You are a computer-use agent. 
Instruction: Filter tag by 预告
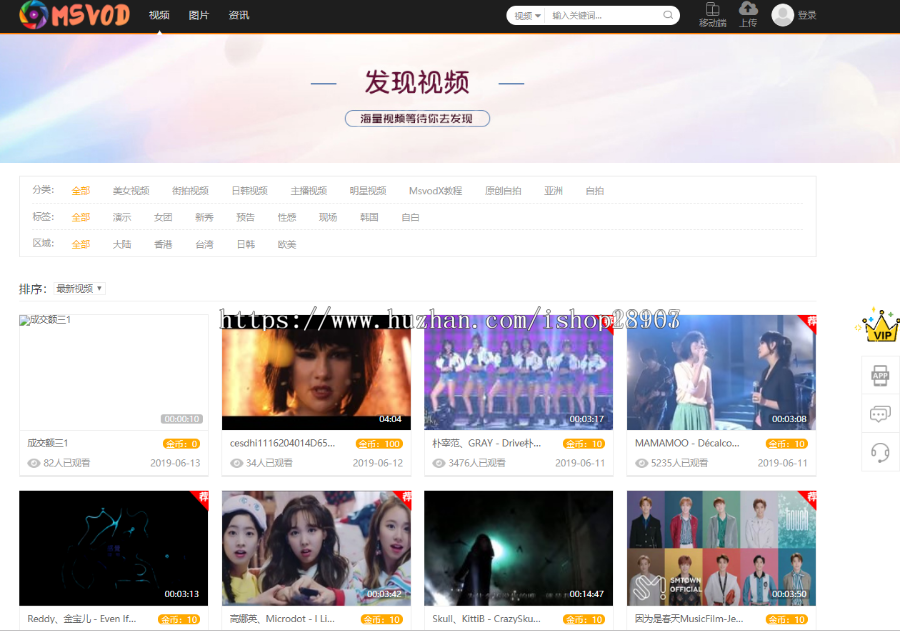[246, 217]
